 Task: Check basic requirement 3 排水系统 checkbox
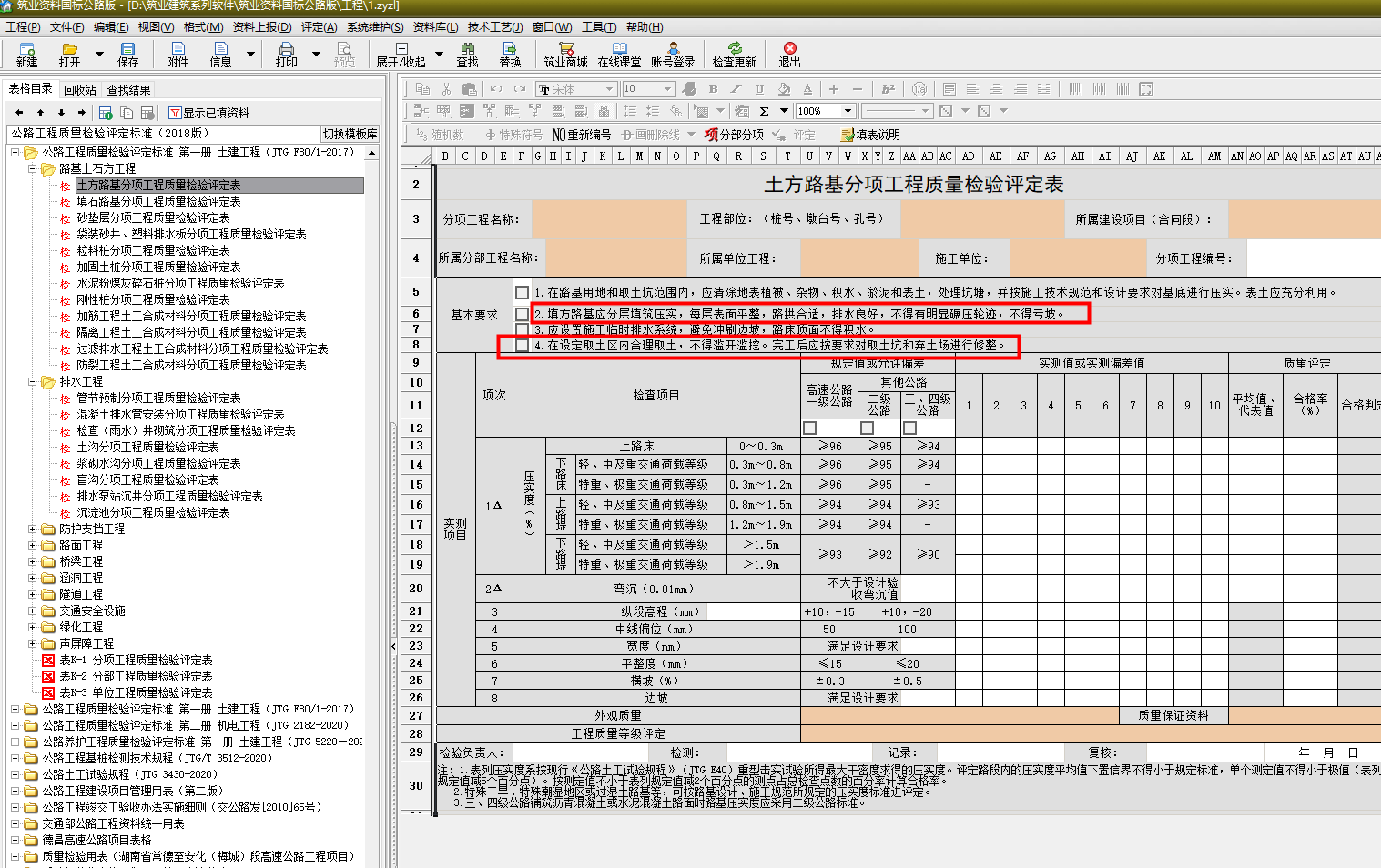(x=522, y=329)
